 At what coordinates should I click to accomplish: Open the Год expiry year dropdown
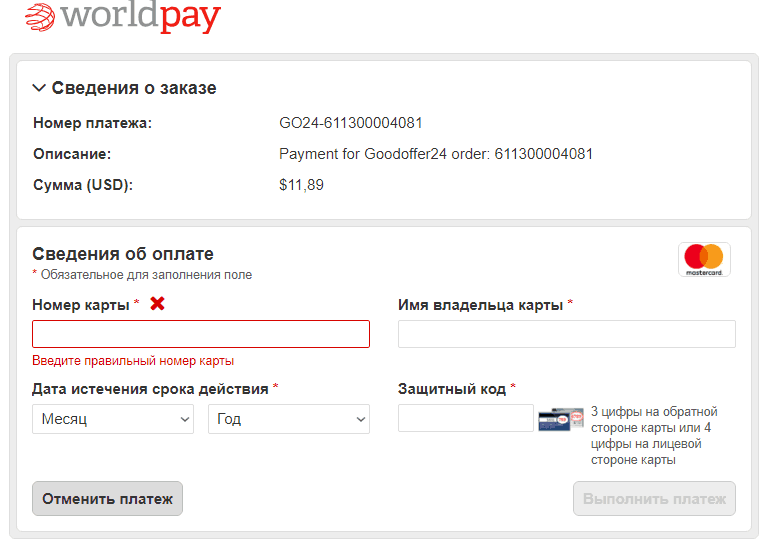(x=288, y=419)
